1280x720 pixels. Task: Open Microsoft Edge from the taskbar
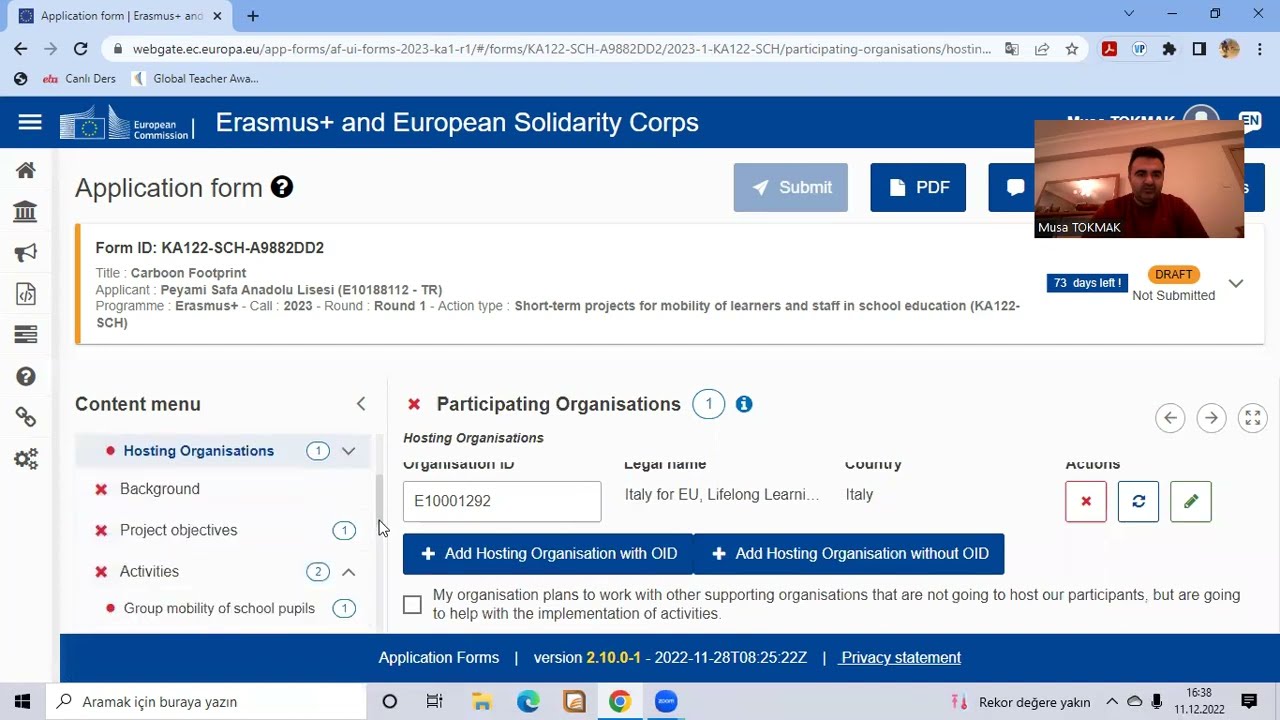[x=528, y=701]
